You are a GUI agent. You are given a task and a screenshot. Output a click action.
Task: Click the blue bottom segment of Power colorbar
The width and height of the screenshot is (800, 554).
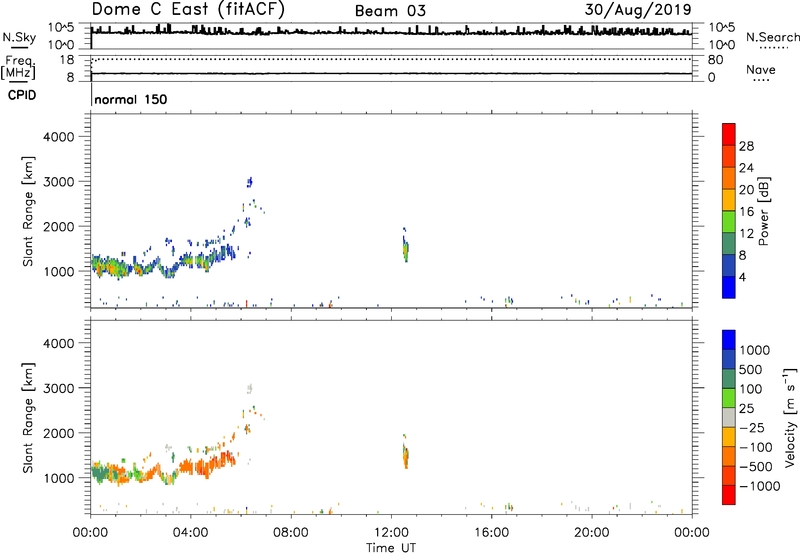tap(729, 287)
